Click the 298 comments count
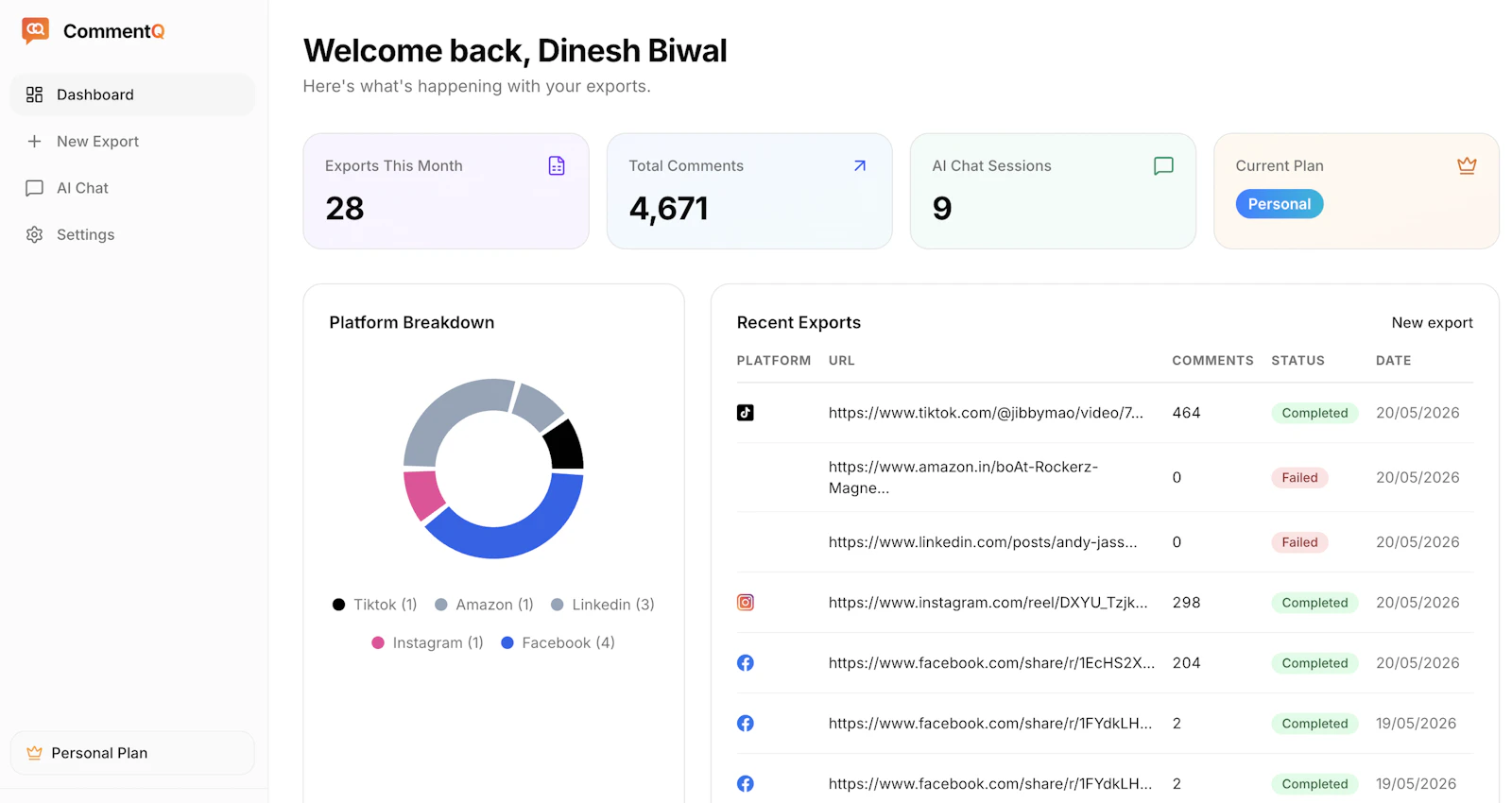This screenshot has height=803, width=1512. pos(1186,603)
